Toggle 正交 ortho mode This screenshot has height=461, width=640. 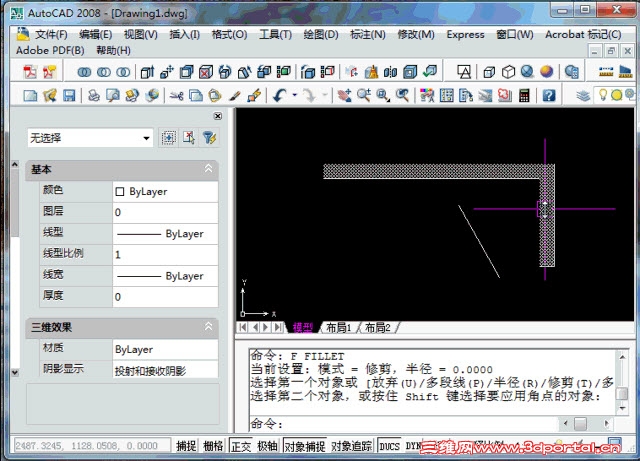point(241,446)
